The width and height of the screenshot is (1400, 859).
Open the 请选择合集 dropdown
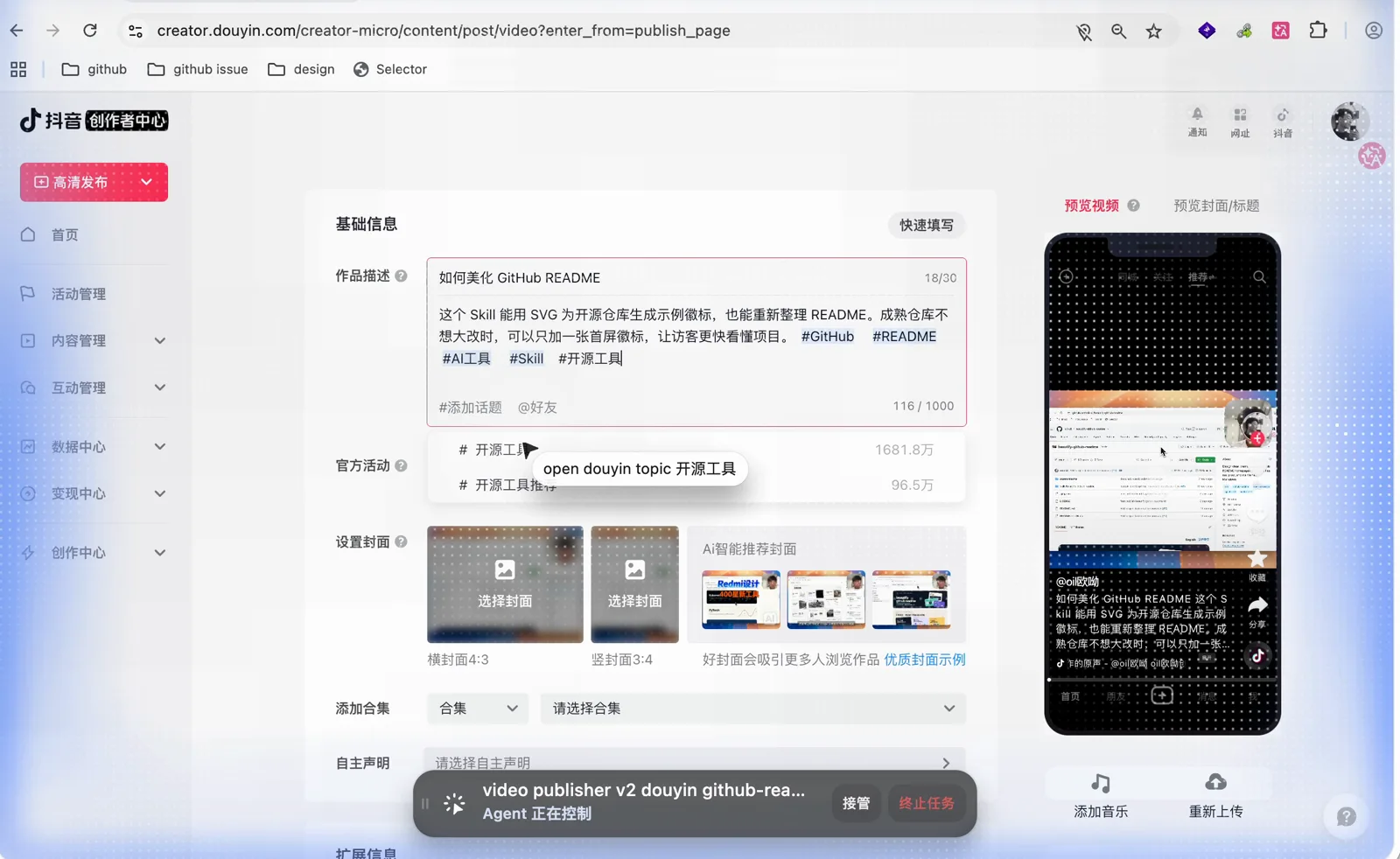(x=753, y=709)
